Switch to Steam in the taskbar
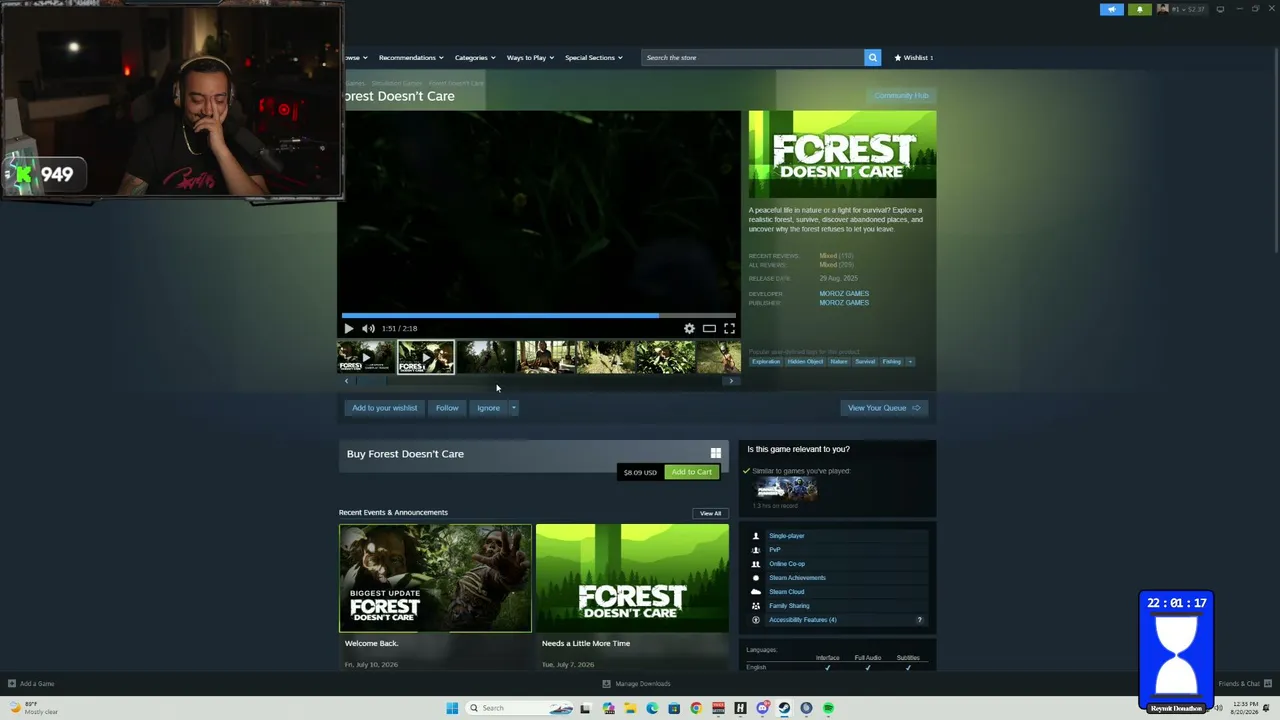1280x720 pixels. [784, 708]
